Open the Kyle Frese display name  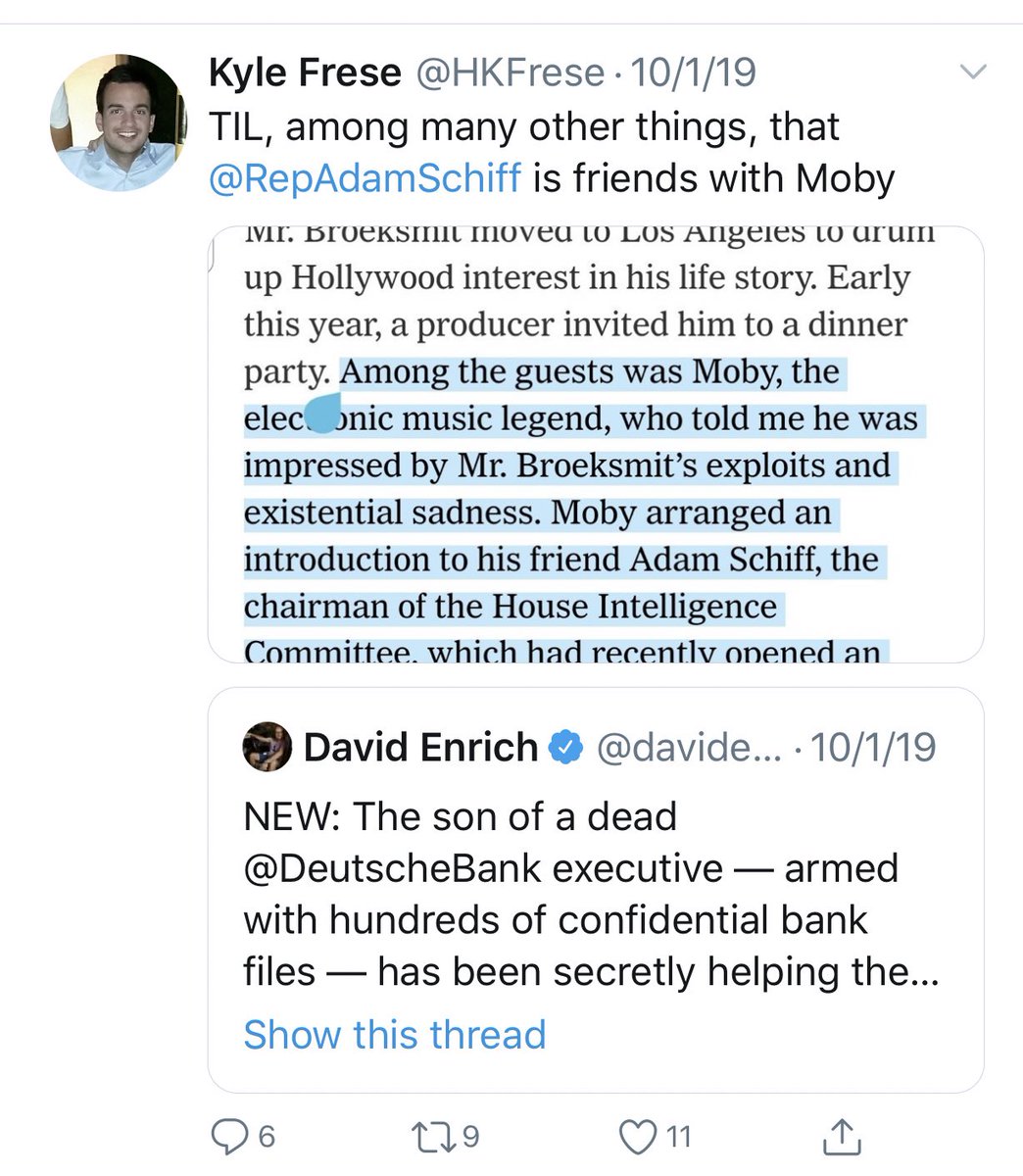(x=305, y=73)
